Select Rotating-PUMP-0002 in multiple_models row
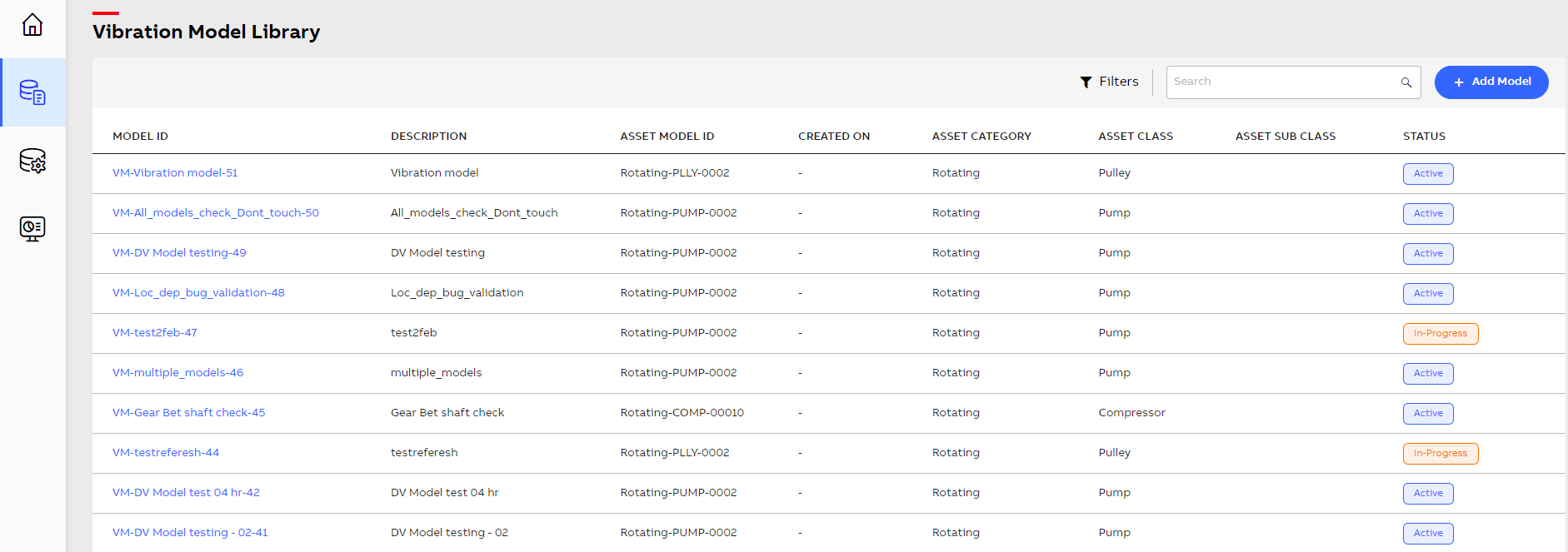Viewport: 1568px width, 552px height. point(678,373)
